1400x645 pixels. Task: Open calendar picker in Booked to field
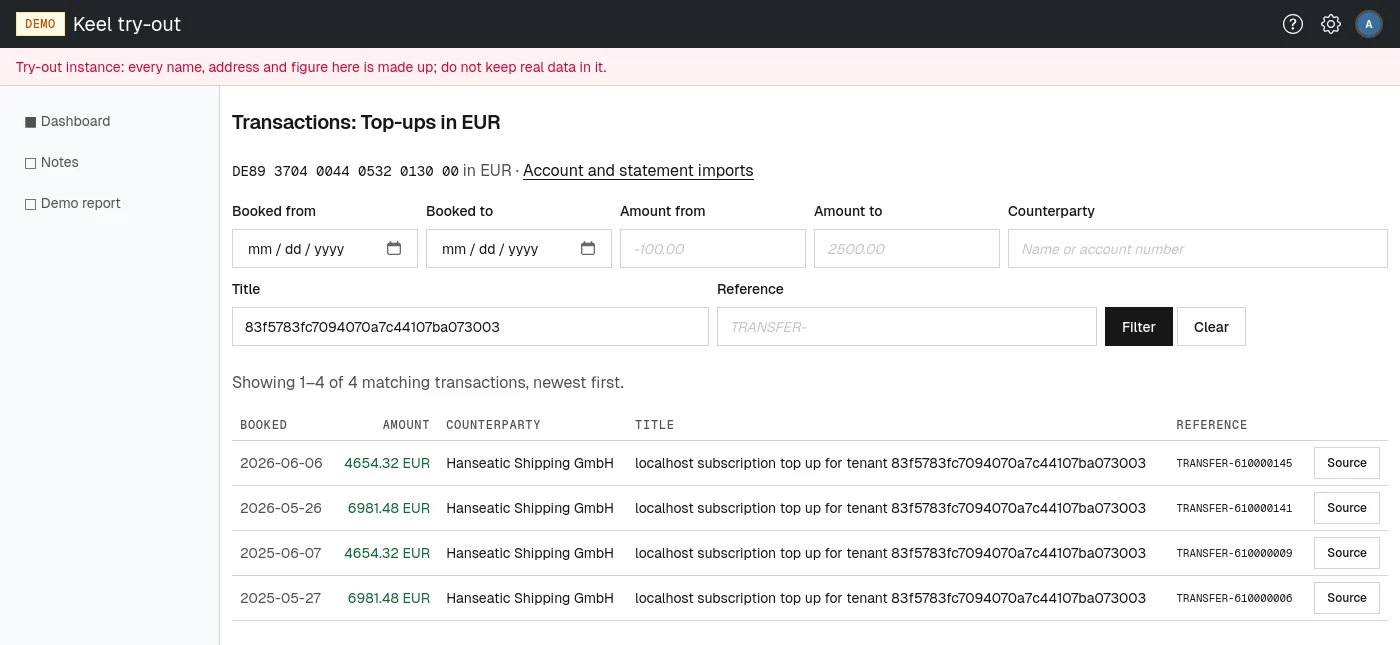[x=588, y=249]
